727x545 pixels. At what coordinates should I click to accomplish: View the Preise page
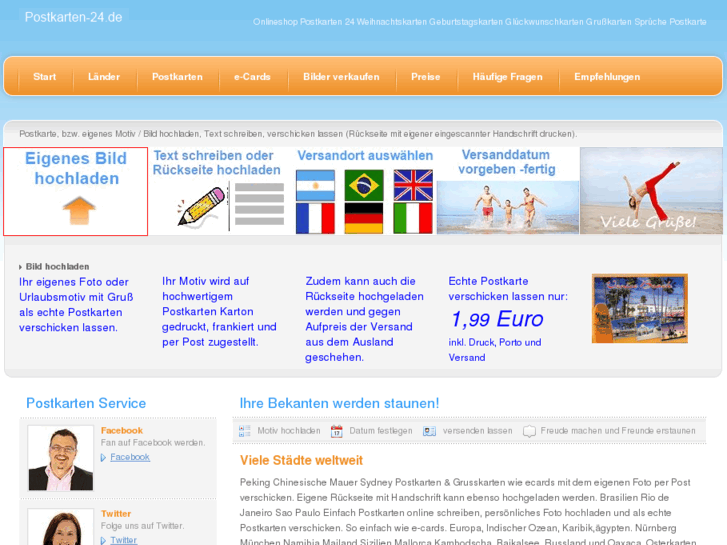point(426,77)
